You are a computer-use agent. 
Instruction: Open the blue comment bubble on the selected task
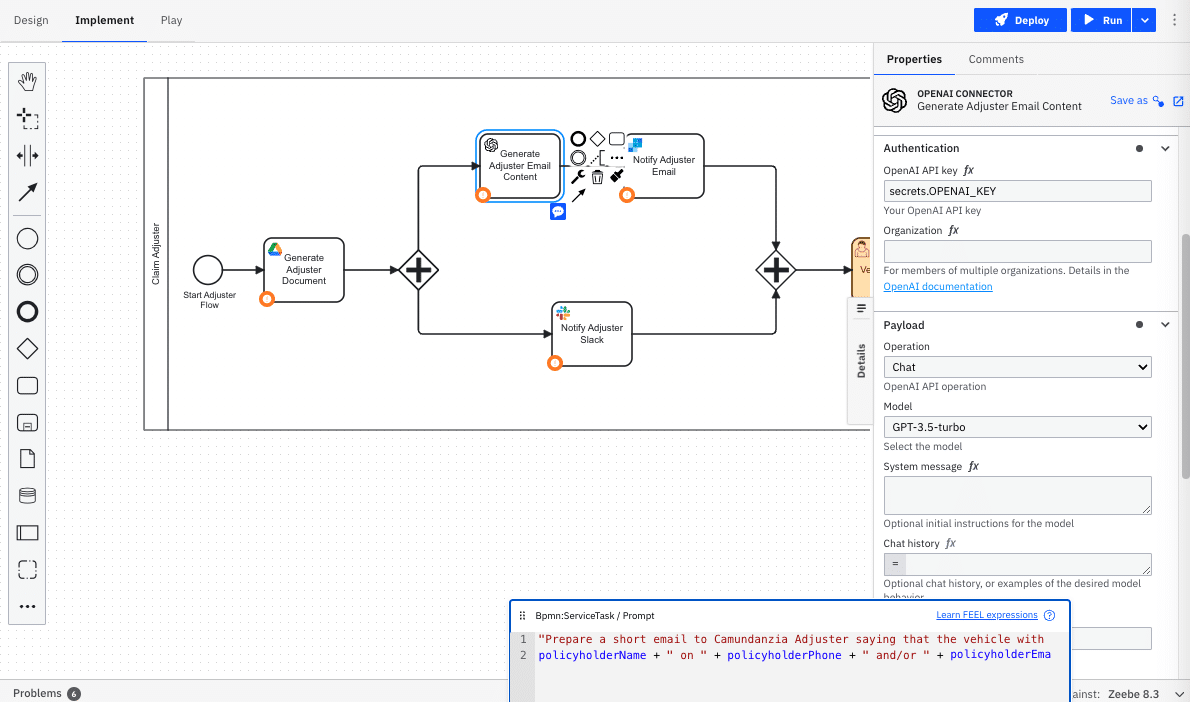(558, 212)
